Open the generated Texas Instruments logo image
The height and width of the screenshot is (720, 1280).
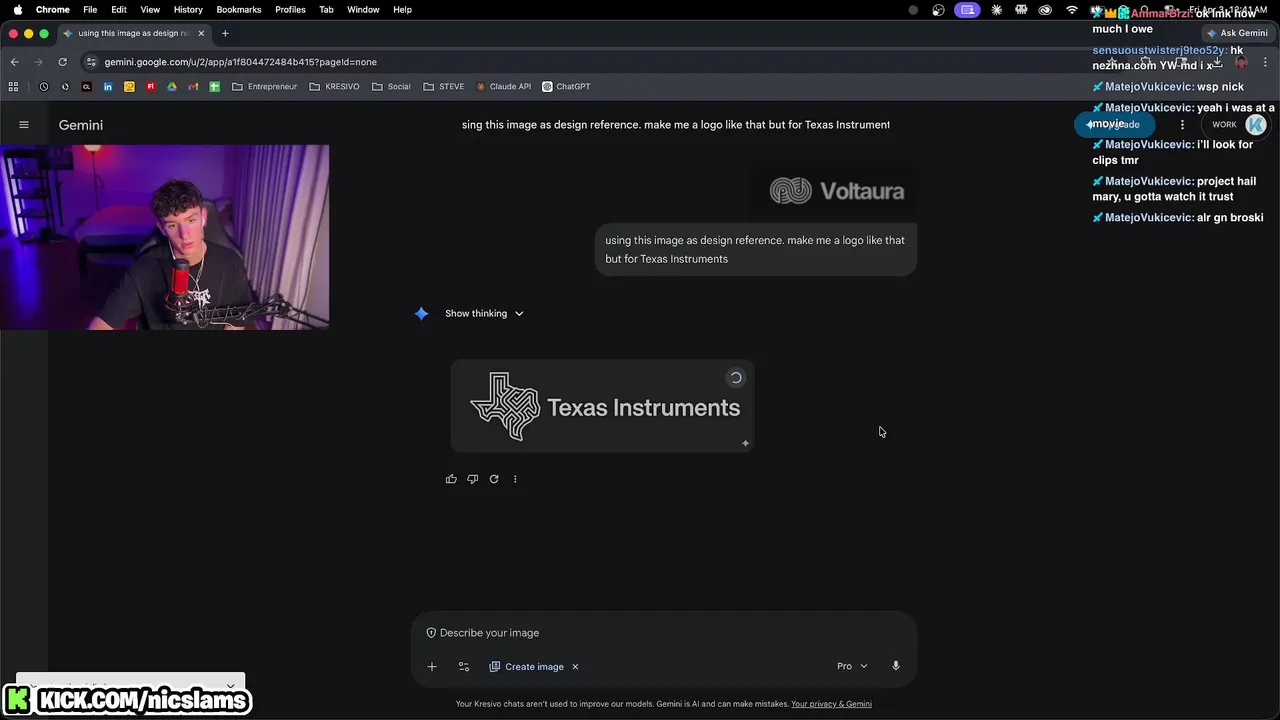(x=602, y=406)
